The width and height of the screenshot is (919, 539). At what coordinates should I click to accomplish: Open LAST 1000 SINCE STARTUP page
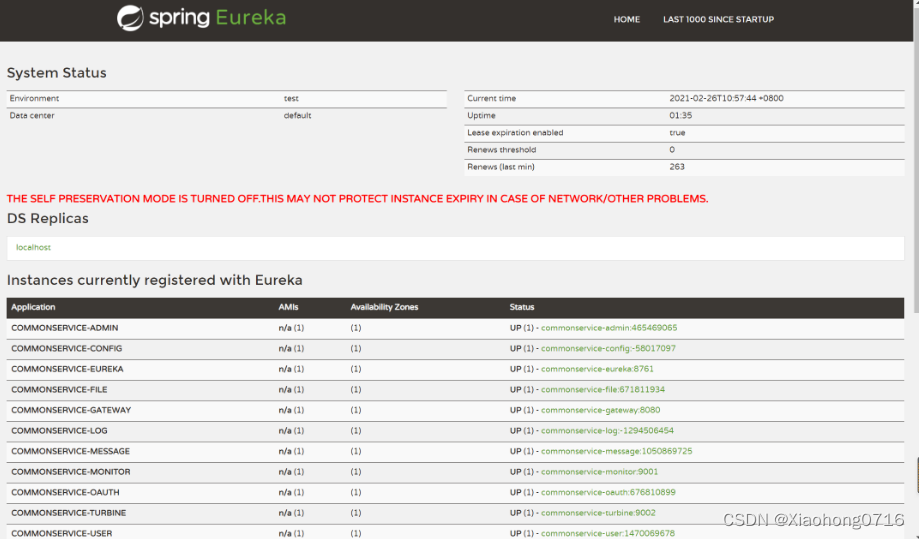718,19
